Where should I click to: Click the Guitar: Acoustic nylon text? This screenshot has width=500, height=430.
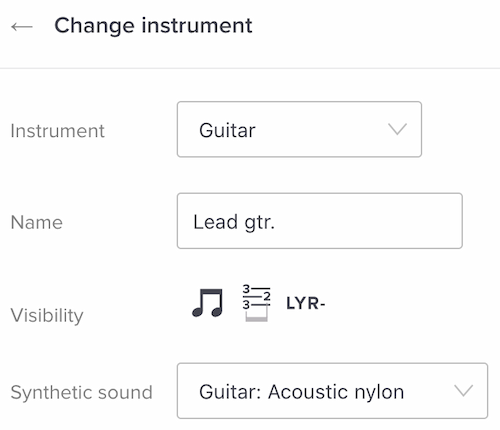(x=302, y=392)
